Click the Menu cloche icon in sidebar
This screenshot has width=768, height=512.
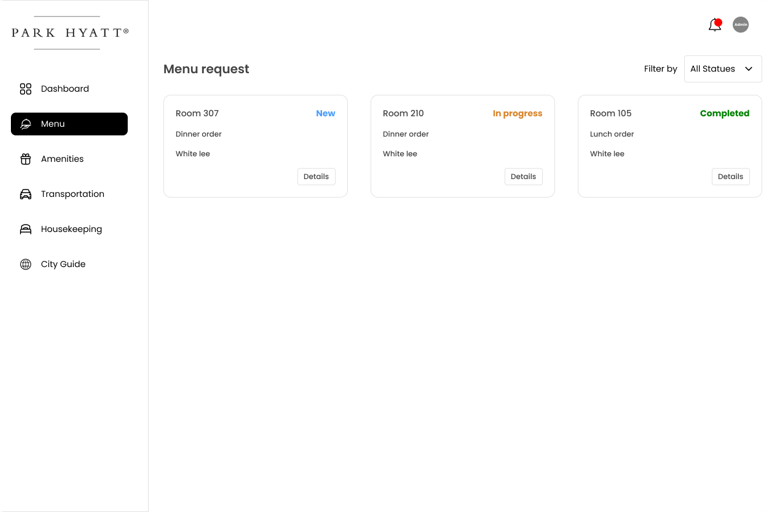coord(25,124)
